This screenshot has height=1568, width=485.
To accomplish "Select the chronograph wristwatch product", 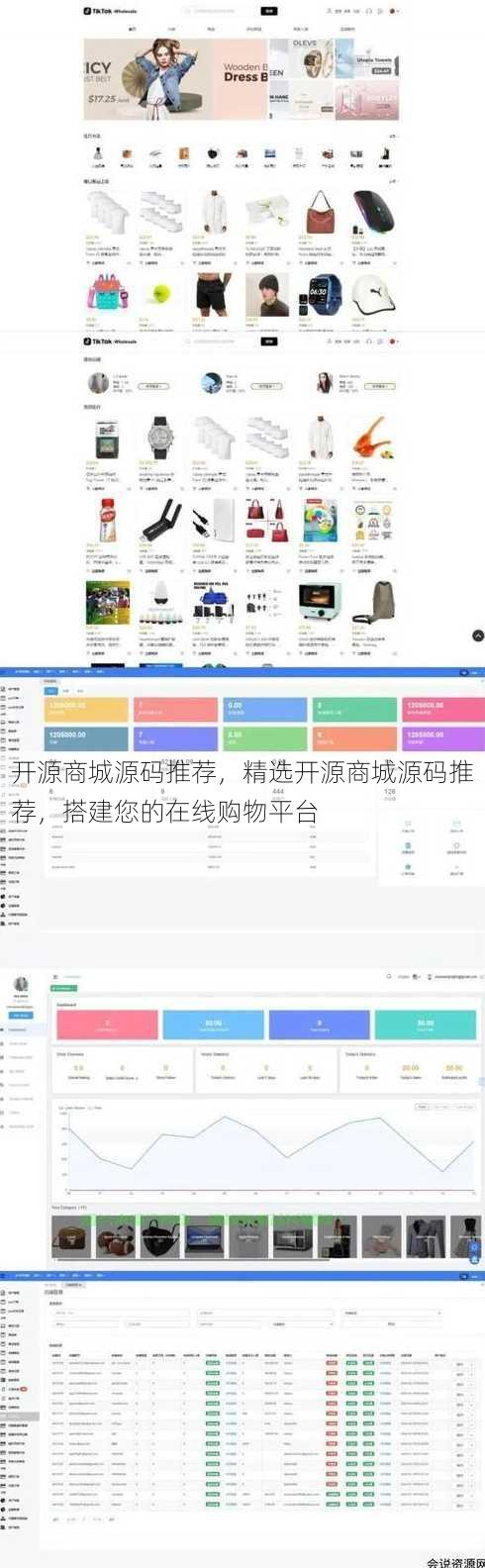I will pyautogui.click(x=159, y=437).
